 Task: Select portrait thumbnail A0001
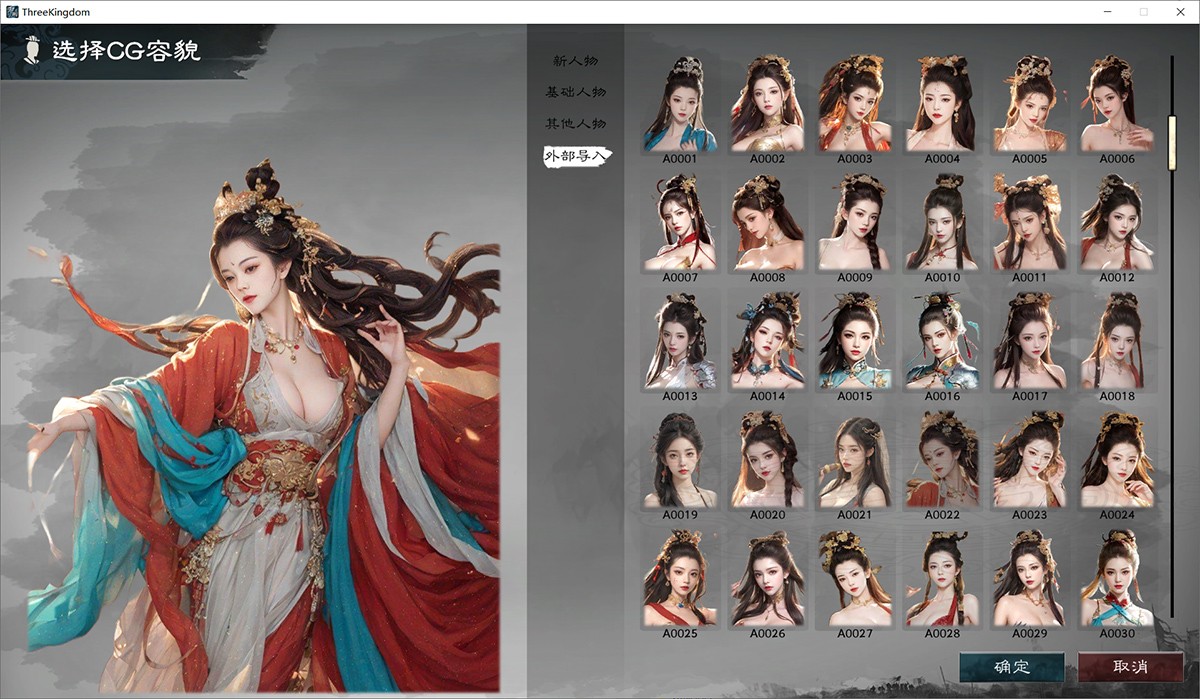(680, 104)
